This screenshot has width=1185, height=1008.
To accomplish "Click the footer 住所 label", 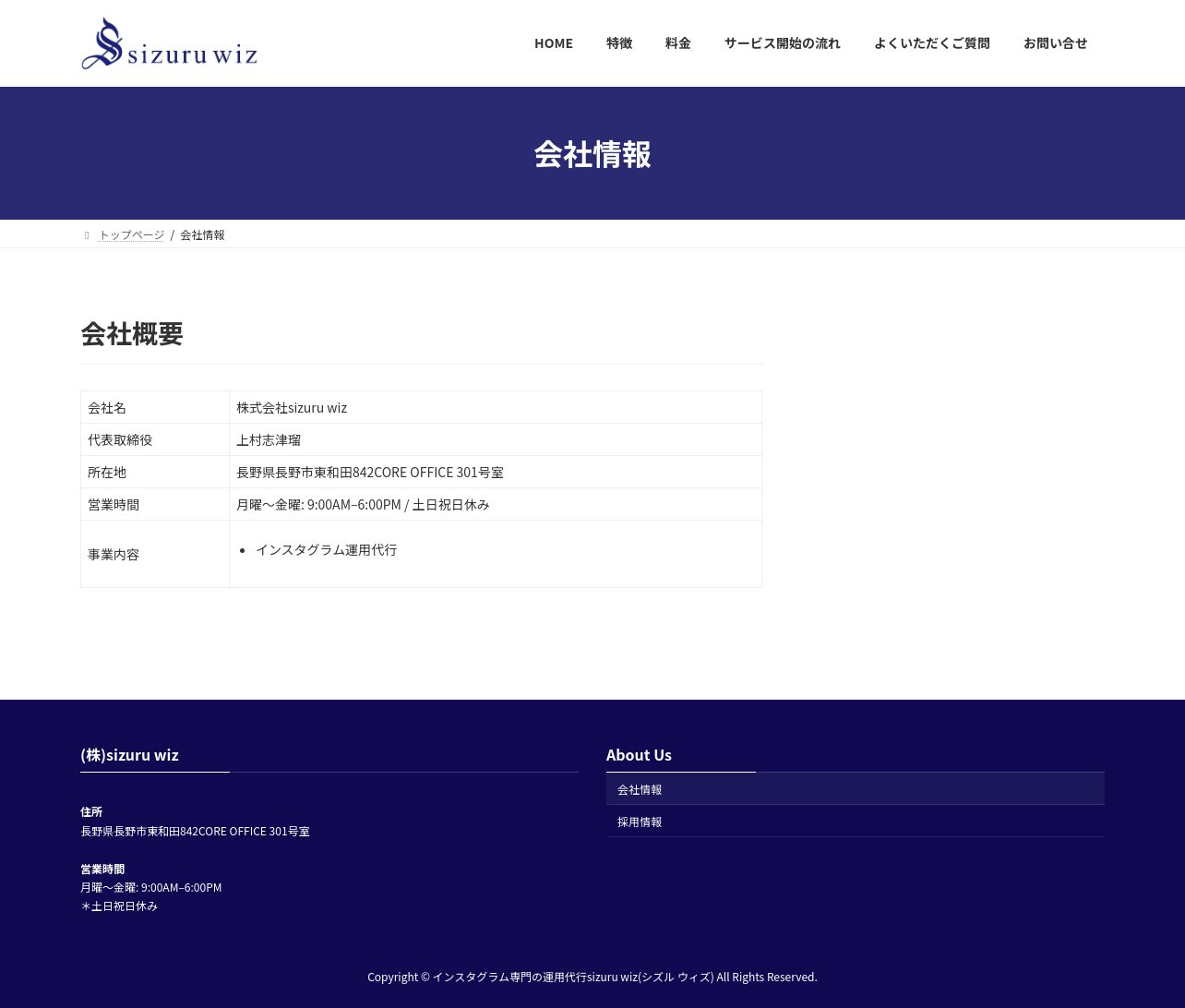I will coord(91,812).
